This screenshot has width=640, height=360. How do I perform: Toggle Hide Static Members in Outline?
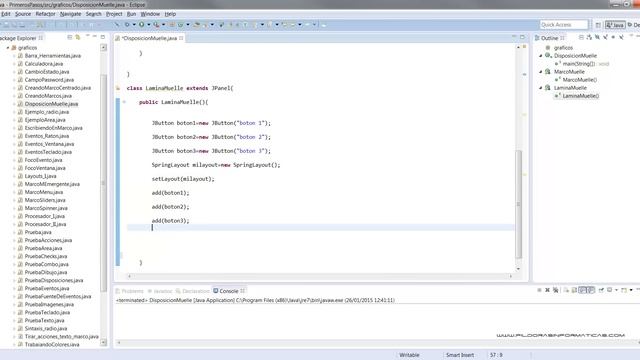coord(605,37)
